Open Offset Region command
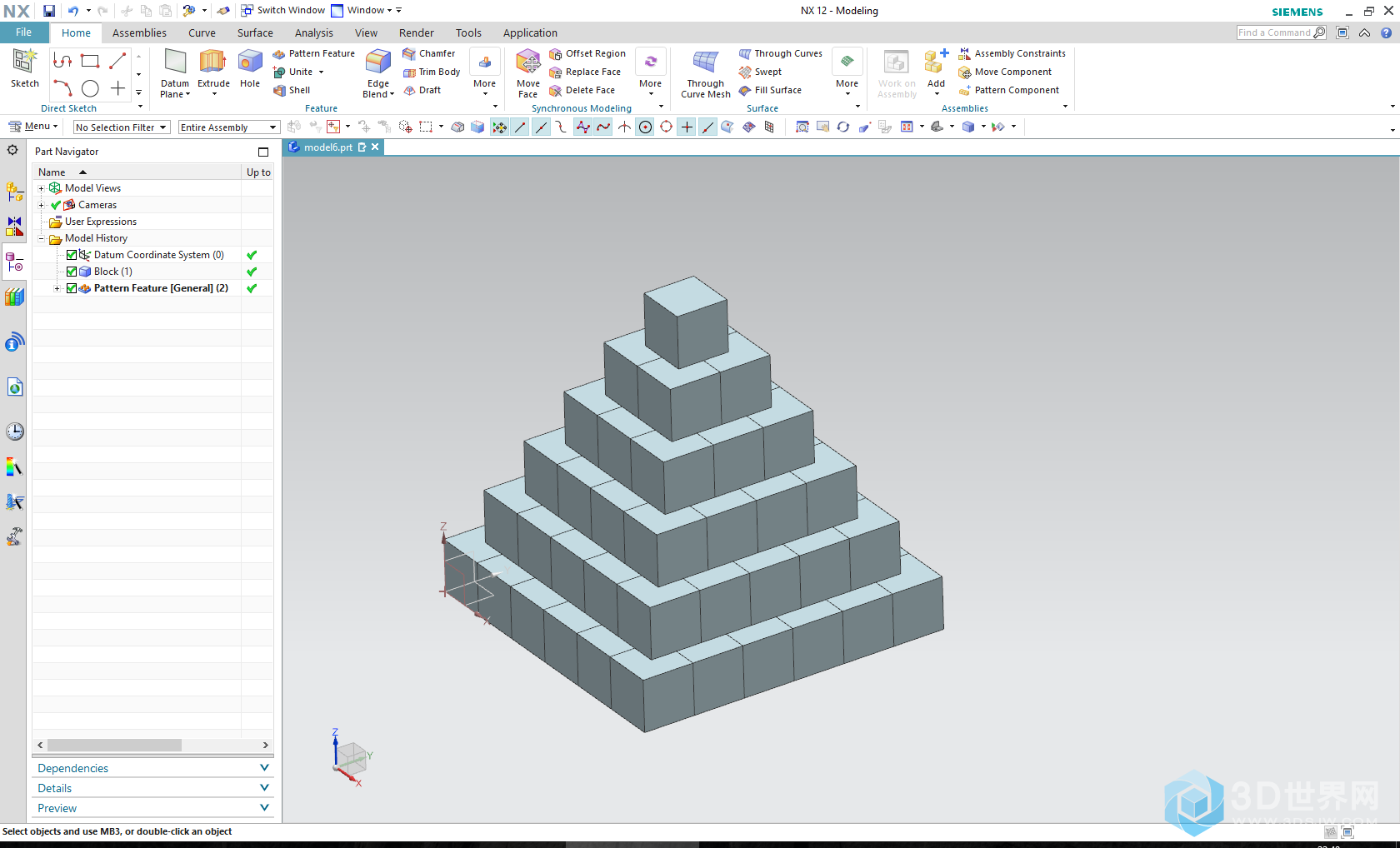 (587, 53)
